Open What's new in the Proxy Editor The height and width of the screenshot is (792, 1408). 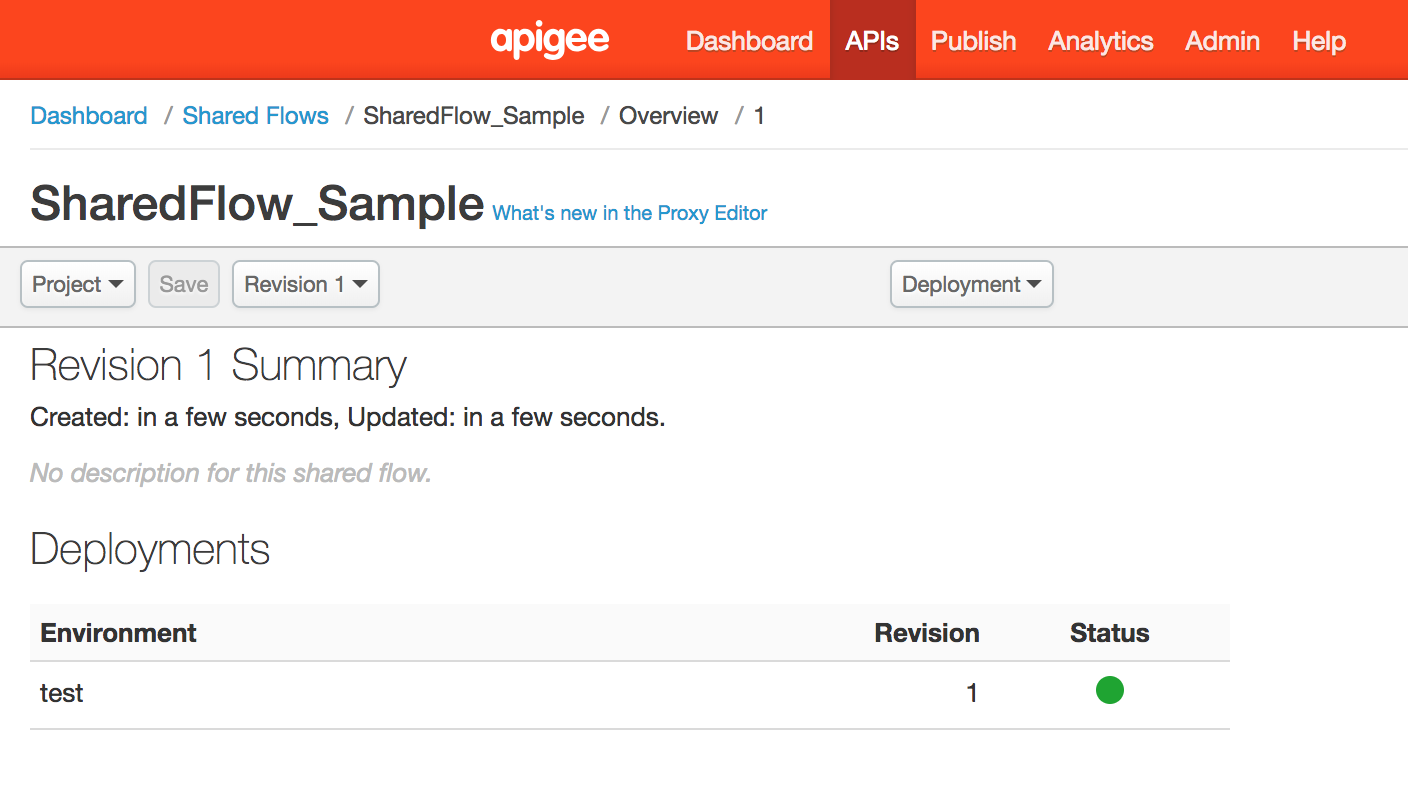630,213
